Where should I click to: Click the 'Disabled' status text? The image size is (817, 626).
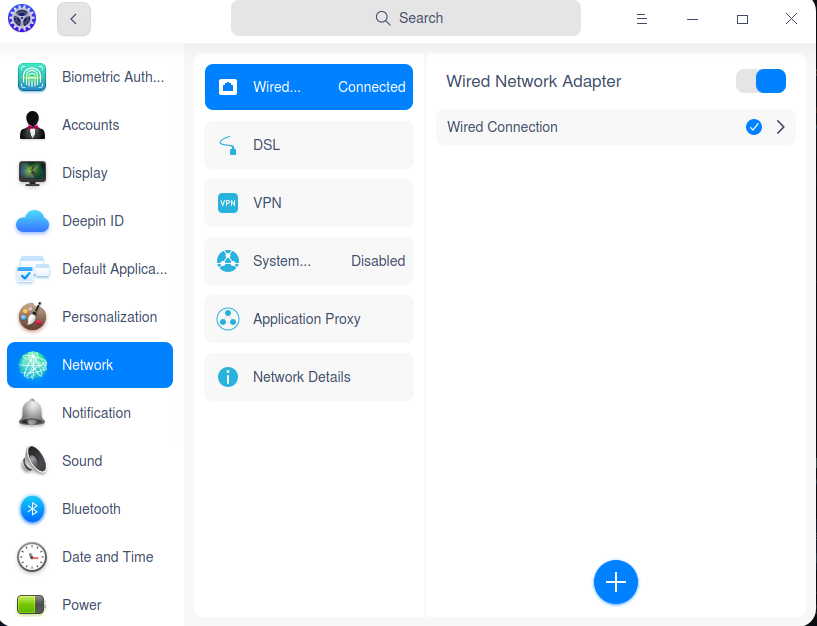378,261
